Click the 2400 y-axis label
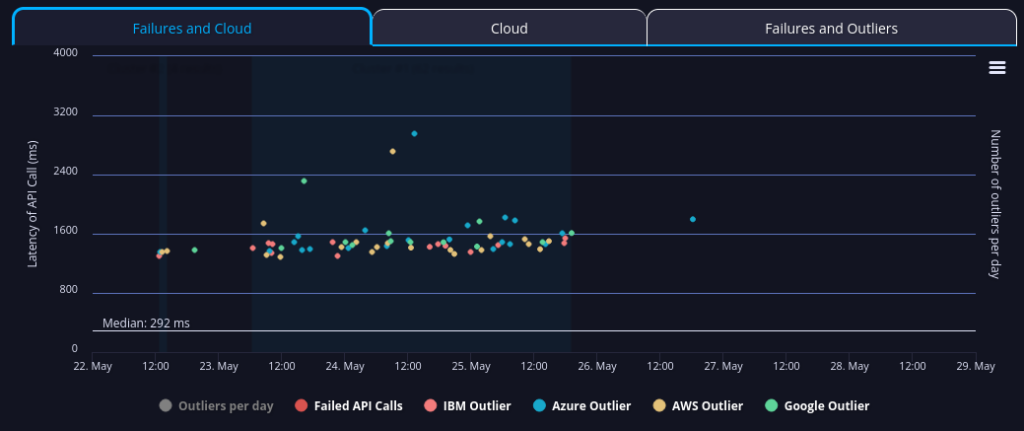This screenshot has height=431, width=1024. [65, 172]
